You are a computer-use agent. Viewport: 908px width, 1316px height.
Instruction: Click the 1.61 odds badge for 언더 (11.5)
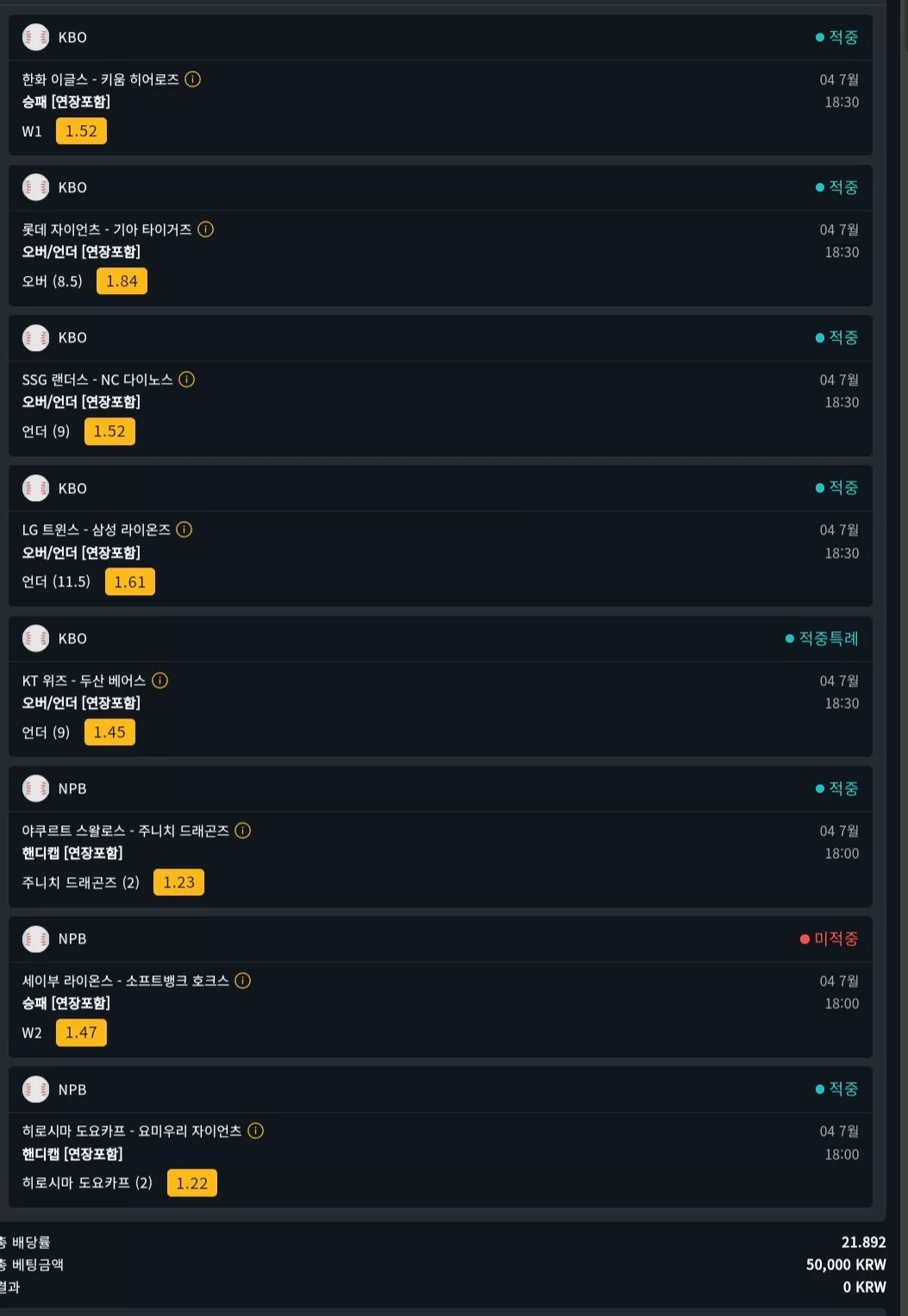point(130,582)
